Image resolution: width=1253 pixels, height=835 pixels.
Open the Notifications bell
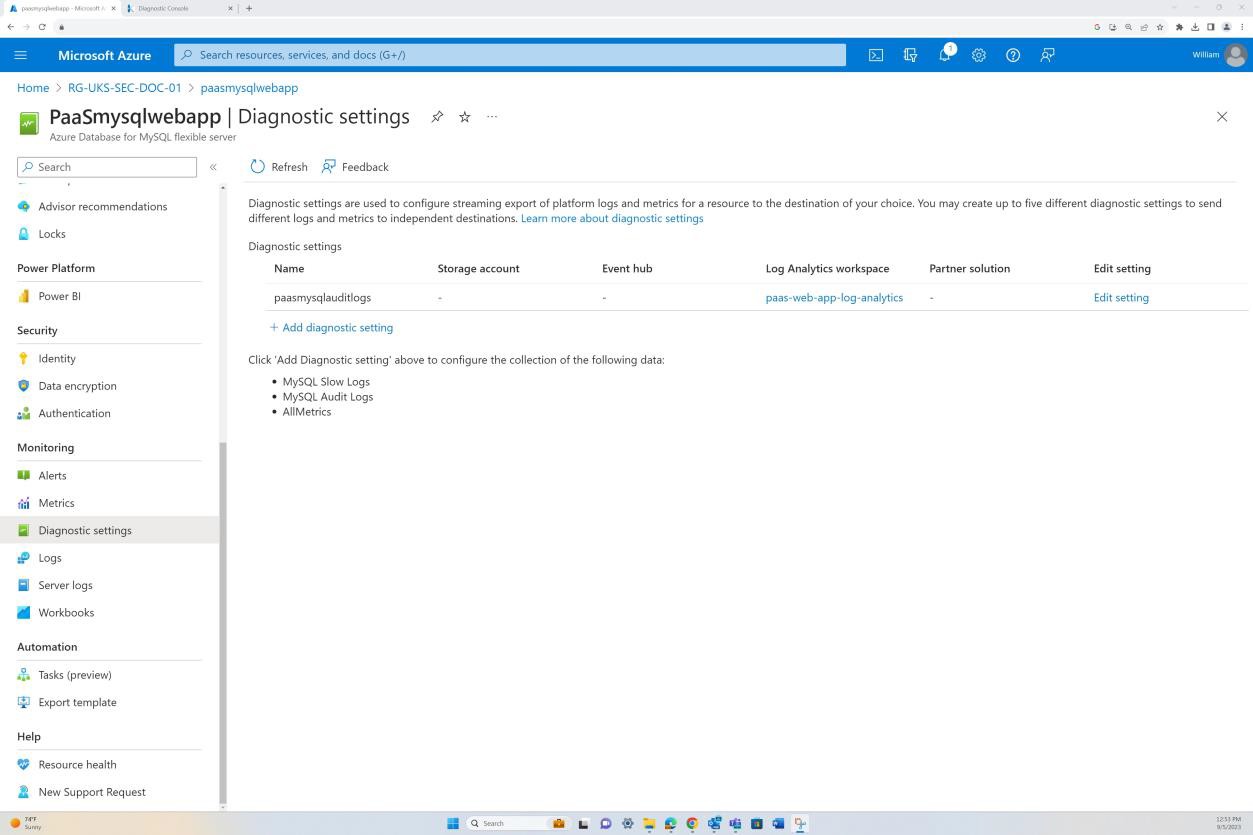click(944, 55)
